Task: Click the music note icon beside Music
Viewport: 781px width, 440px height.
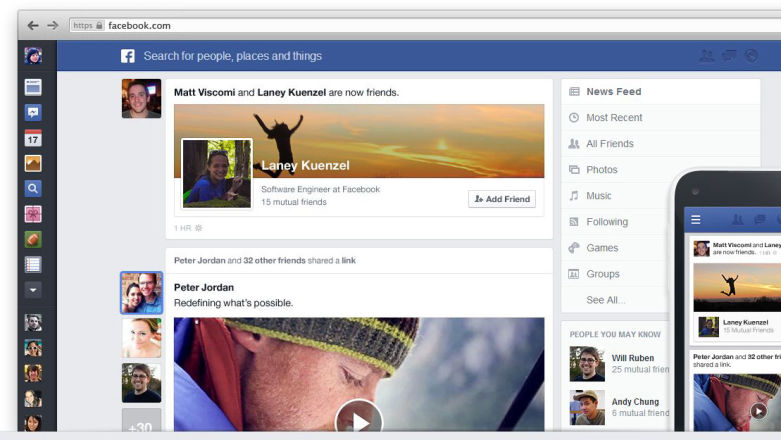Action: pos(574,195)
